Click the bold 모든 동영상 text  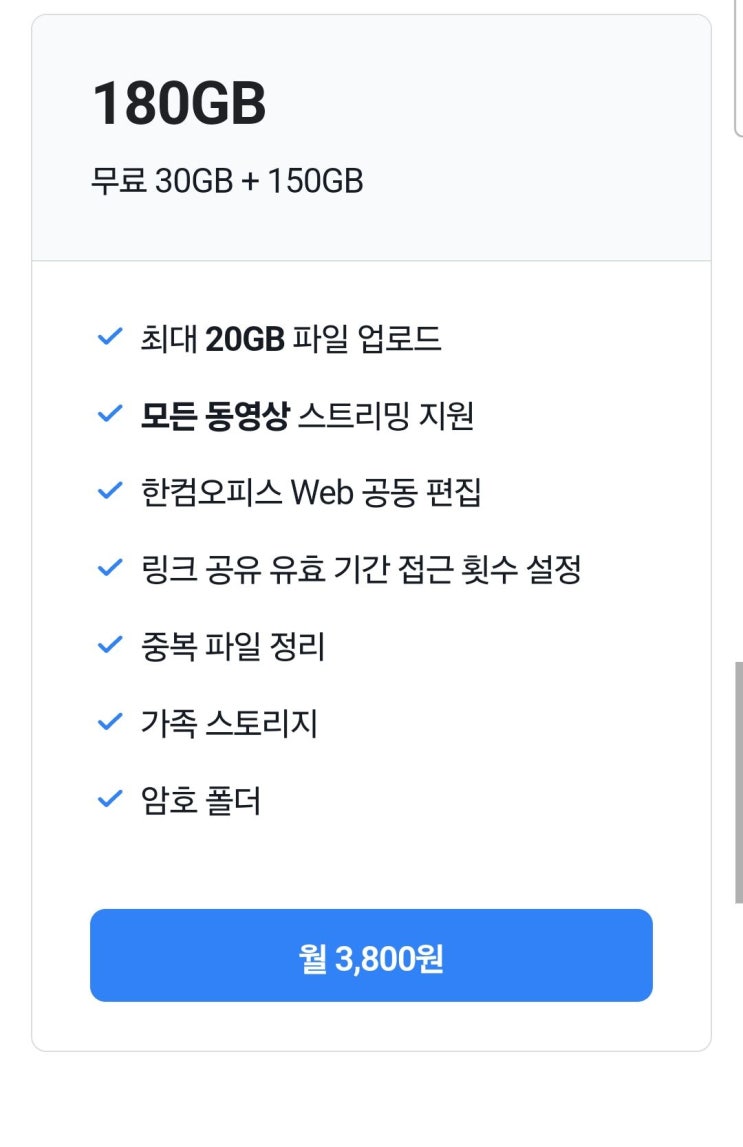[214, 416]
